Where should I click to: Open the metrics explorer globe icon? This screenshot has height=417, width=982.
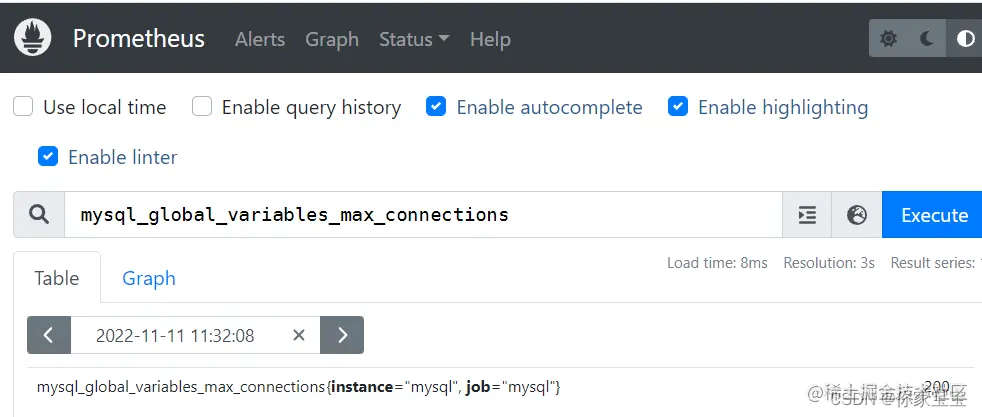tap(857, 215)
